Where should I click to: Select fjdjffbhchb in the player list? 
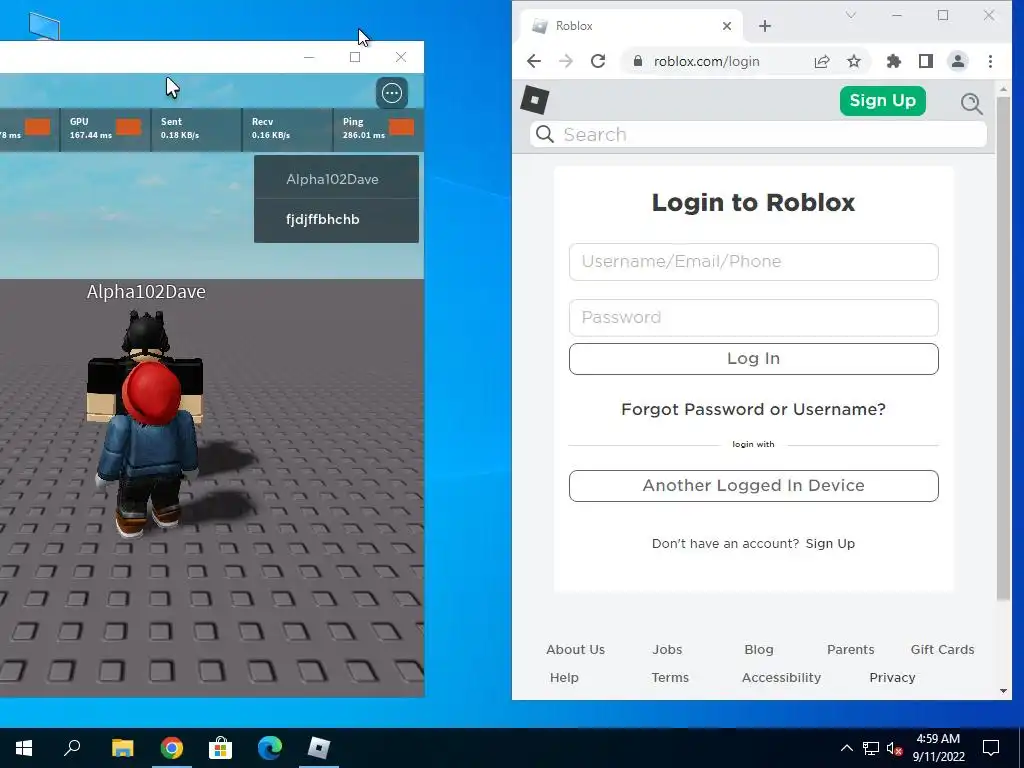tap(336, 219)
